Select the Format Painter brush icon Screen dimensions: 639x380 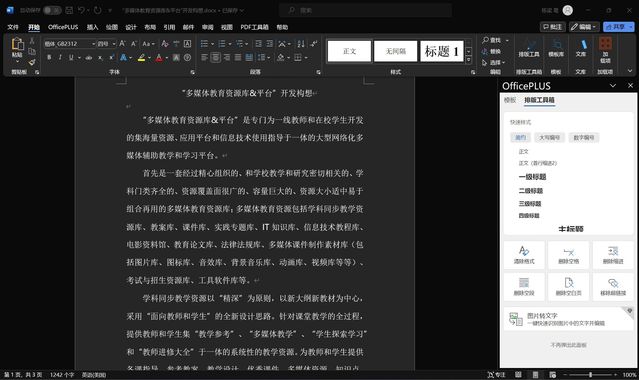[x=32, y=62]
